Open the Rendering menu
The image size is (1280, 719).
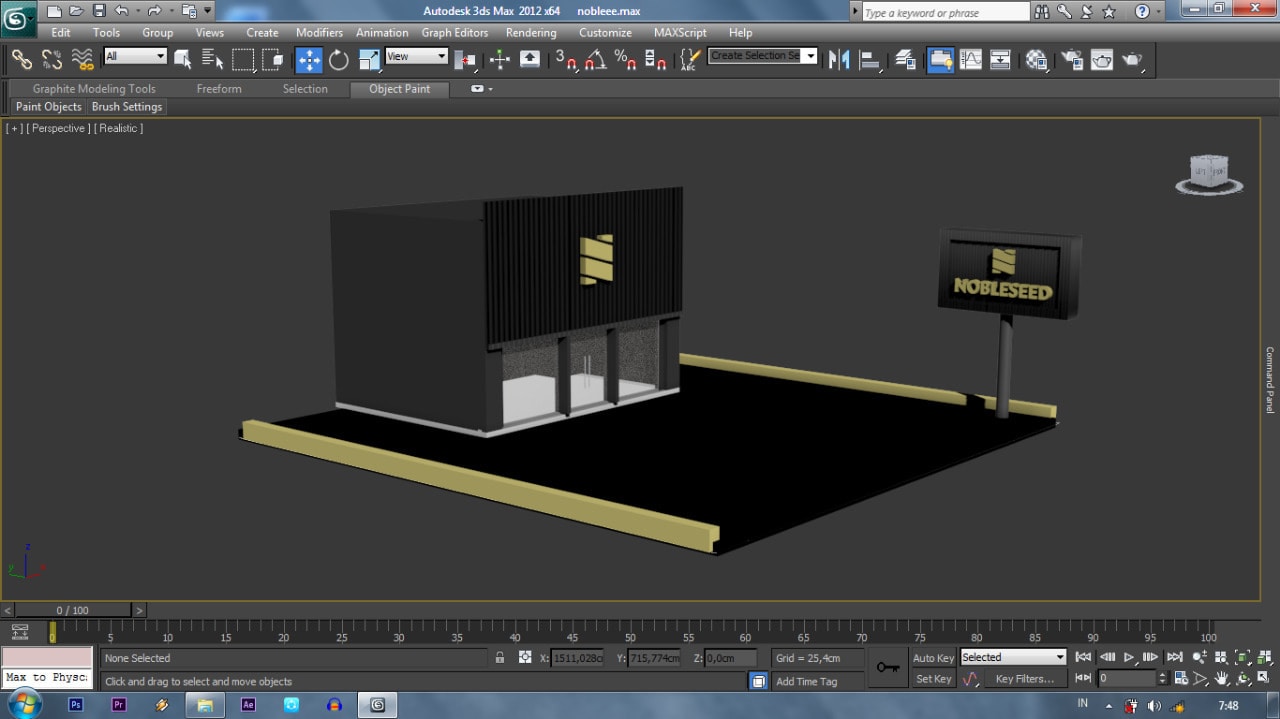(530, 33)
